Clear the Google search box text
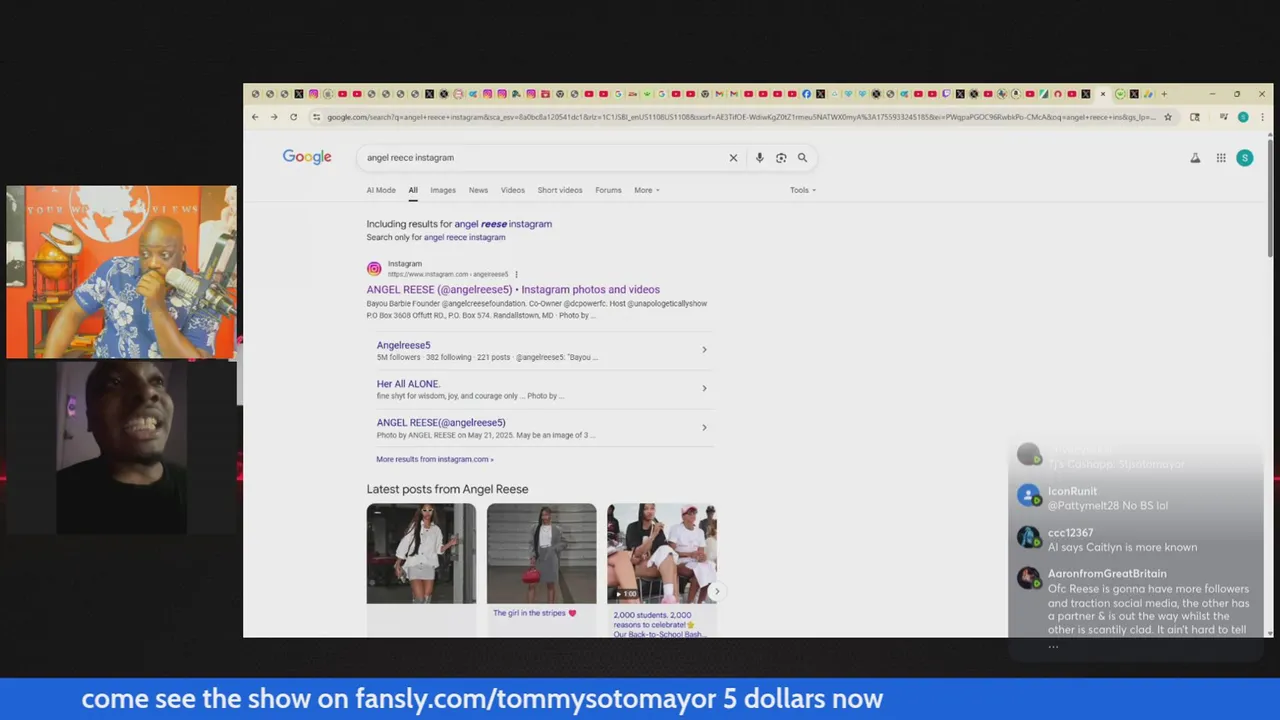Image resolution: width=1280 pixels, height=720 pixels. (733, 157)
